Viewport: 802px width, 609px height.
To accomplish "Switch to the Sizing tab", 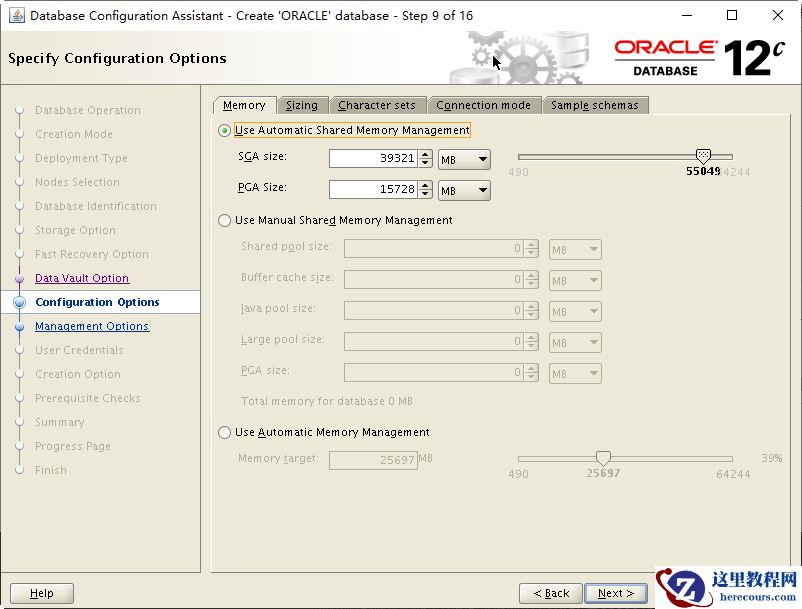I will [301, 105].
